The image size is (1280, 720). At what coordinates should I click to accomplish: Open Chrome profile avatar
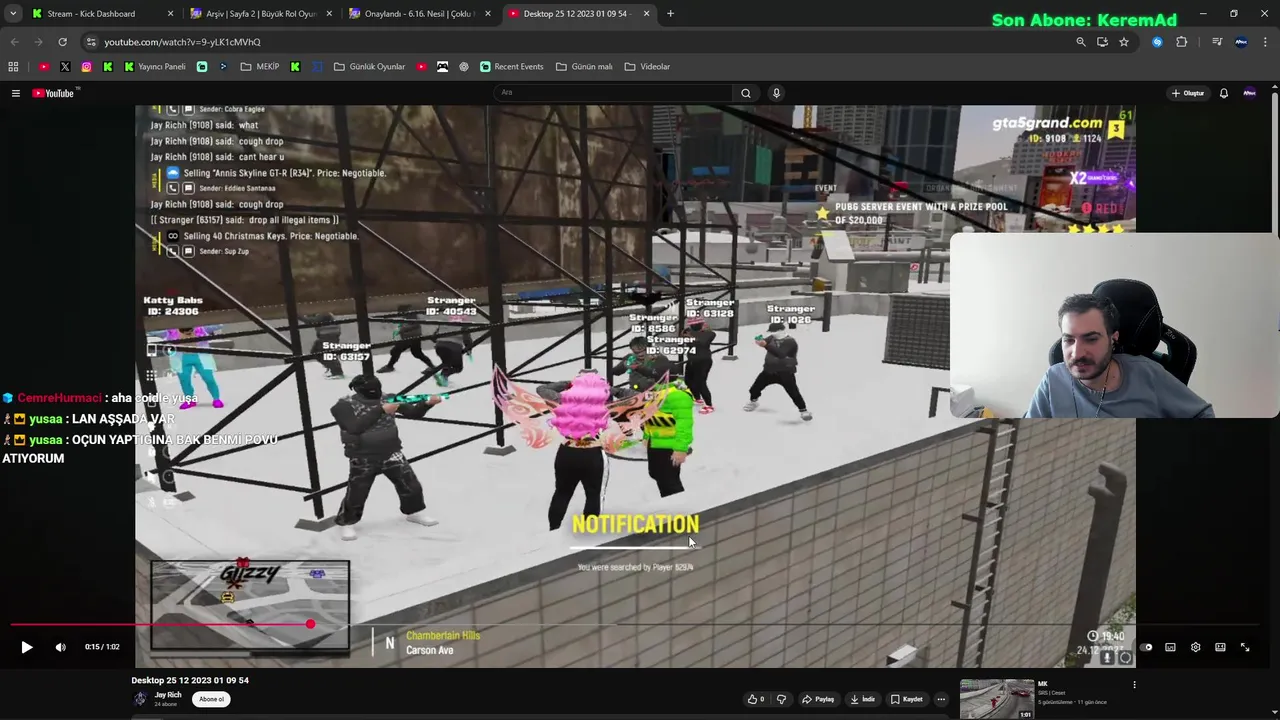[1241, 42]
